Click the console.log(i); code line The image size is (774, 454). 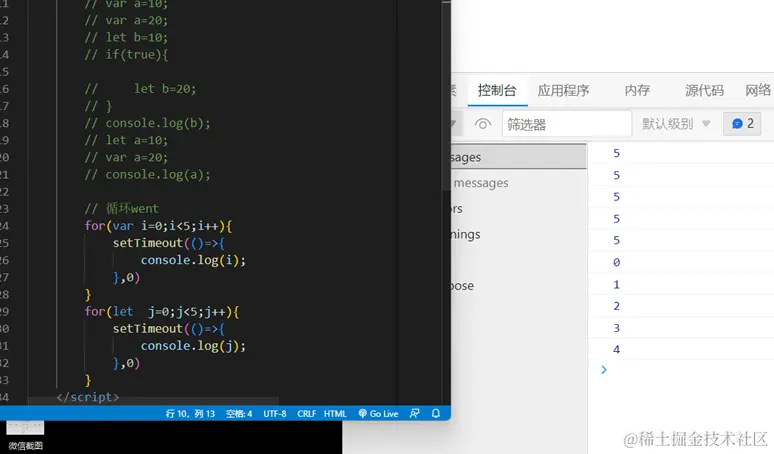click(193, 260)
